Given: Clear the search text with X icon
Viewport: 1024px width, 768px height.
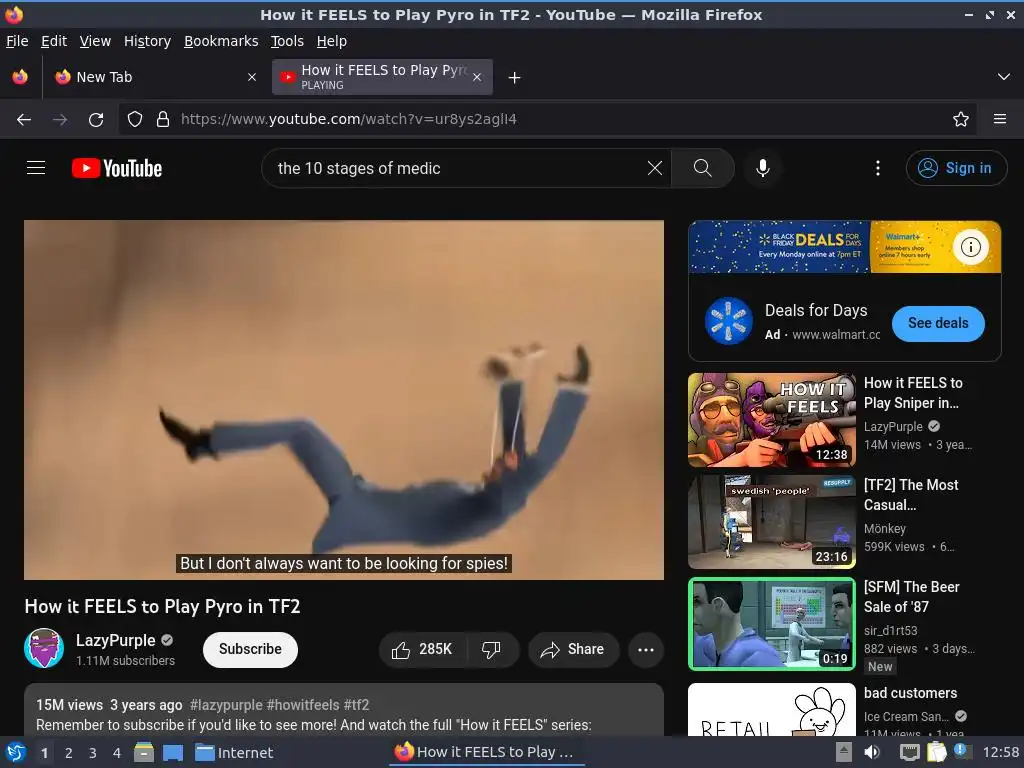Looking at the screenshot, I should pos(654,168).
